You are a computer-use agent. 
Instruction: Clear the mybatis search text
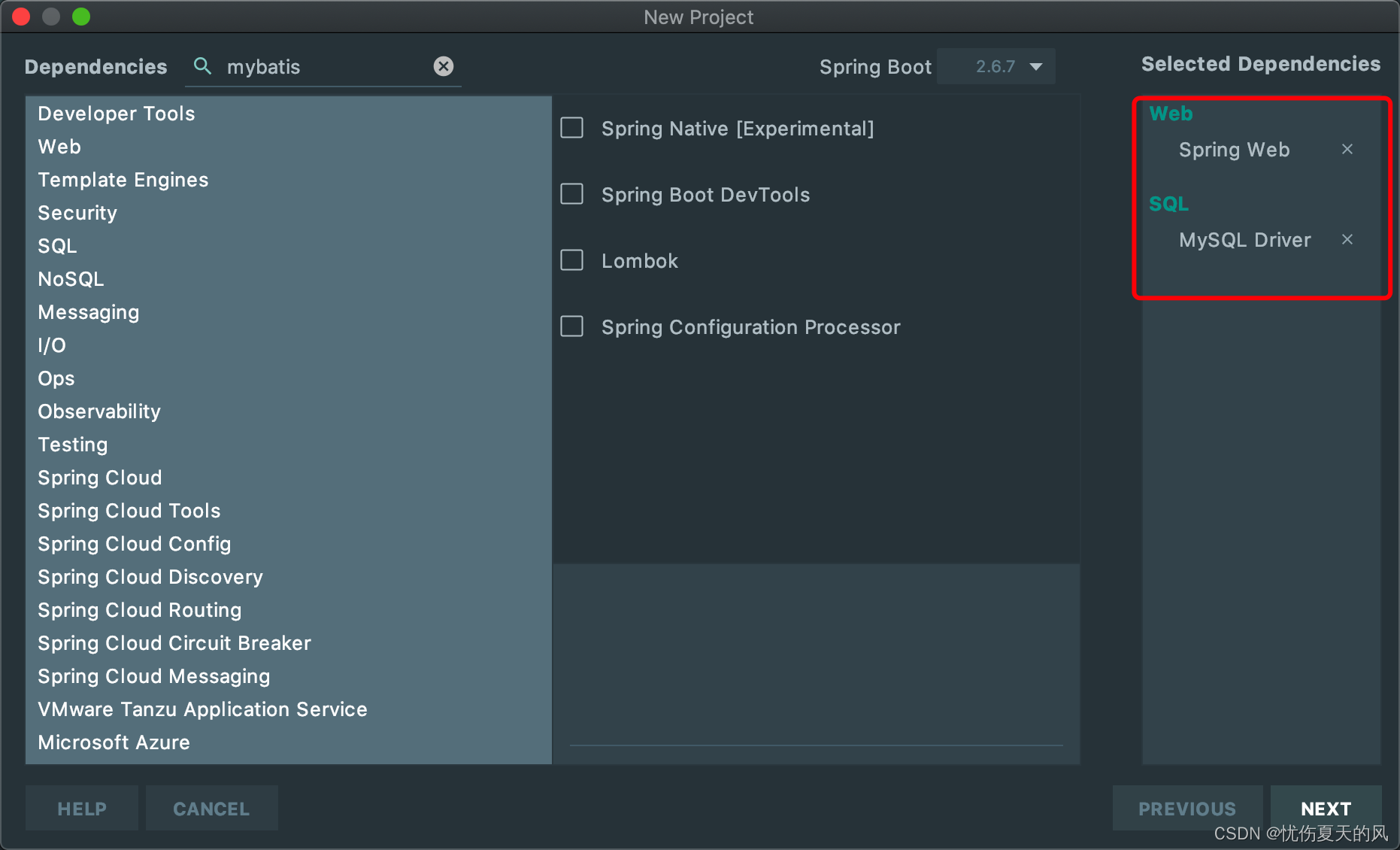tap(444, 66)
